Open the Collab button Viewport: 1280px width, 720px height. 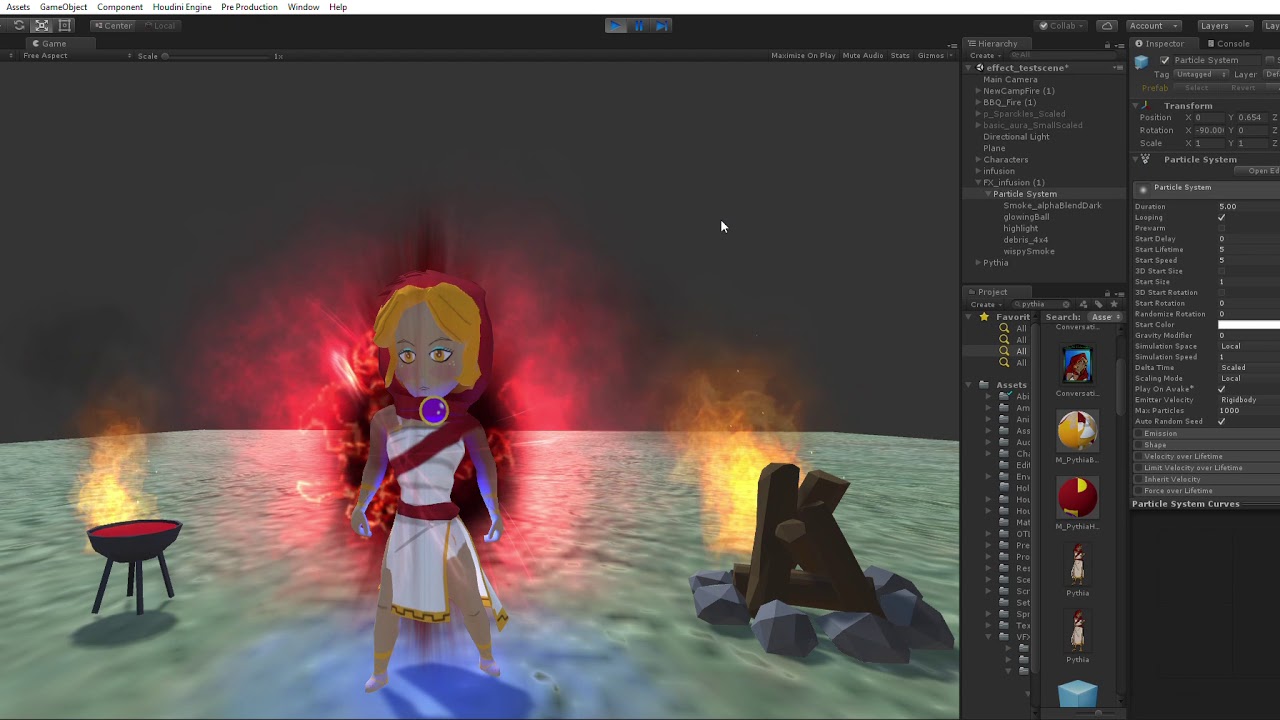tap(1062, 25)
